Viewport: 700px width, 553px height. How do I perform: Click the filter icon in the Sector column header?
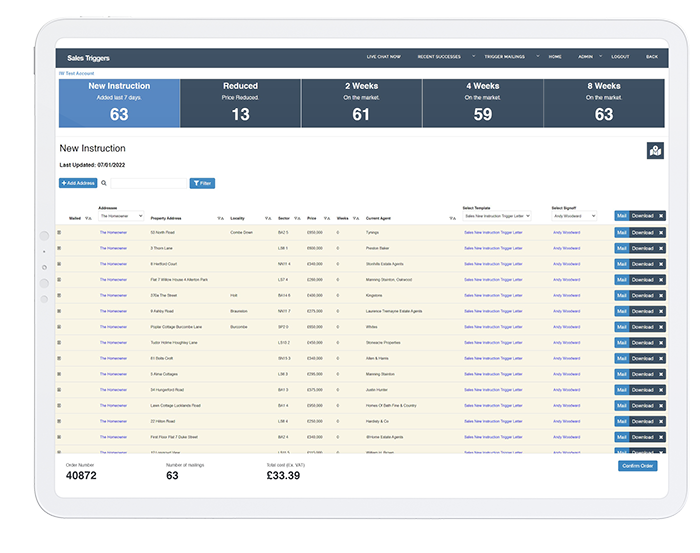[297, 217]
